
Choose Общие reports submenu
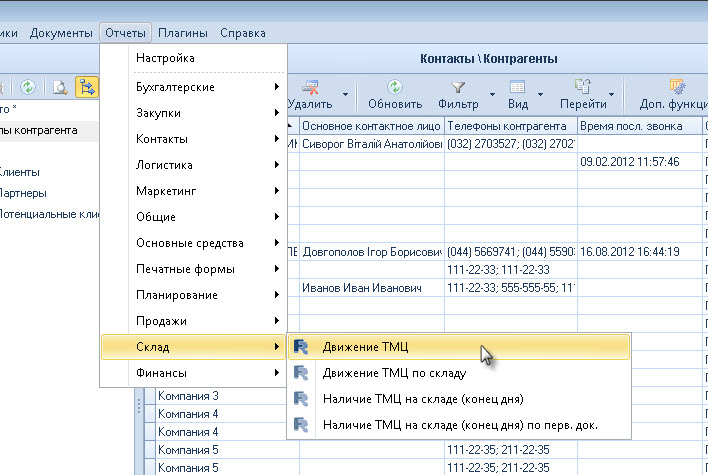pos(193,217)
